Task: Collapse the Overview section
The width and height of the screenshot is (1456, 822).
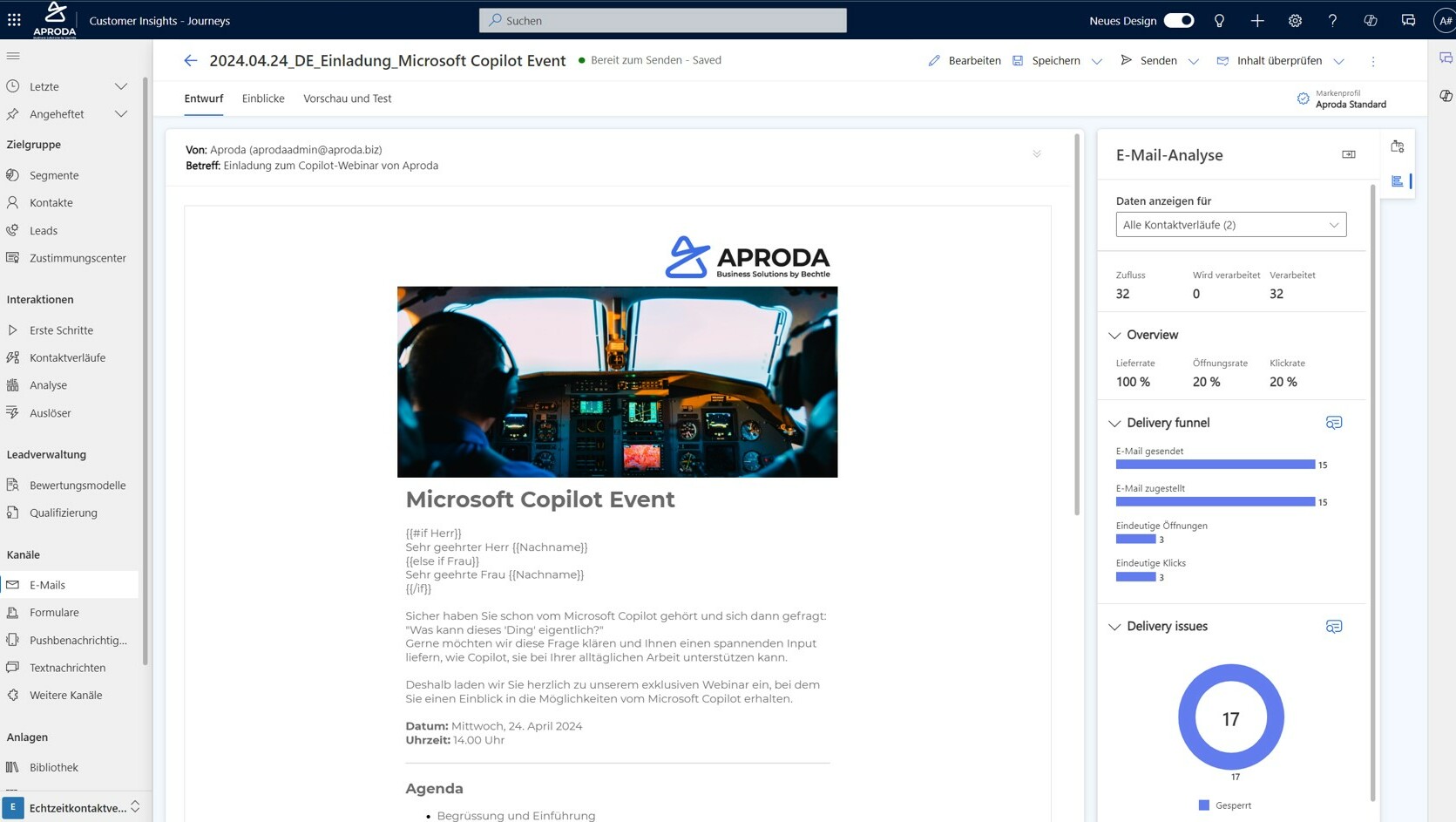Action: pos(1114,335)
